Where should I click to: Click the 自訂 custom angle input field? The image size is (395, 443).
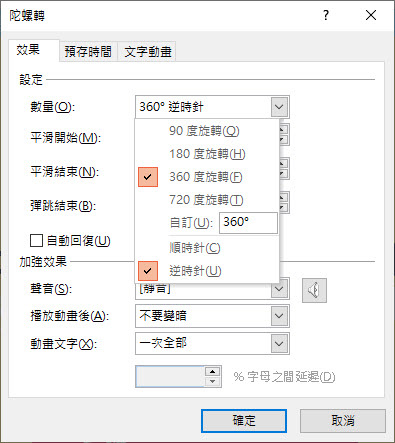click(x=248, y=223)
